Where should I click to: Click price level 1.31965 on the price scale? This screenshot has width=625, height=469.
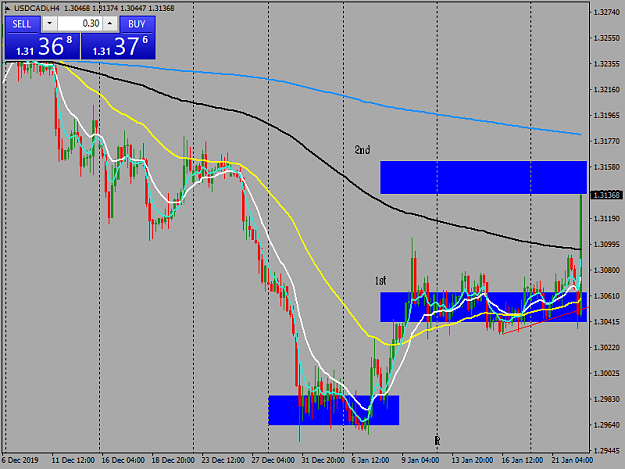coord(607,116)
